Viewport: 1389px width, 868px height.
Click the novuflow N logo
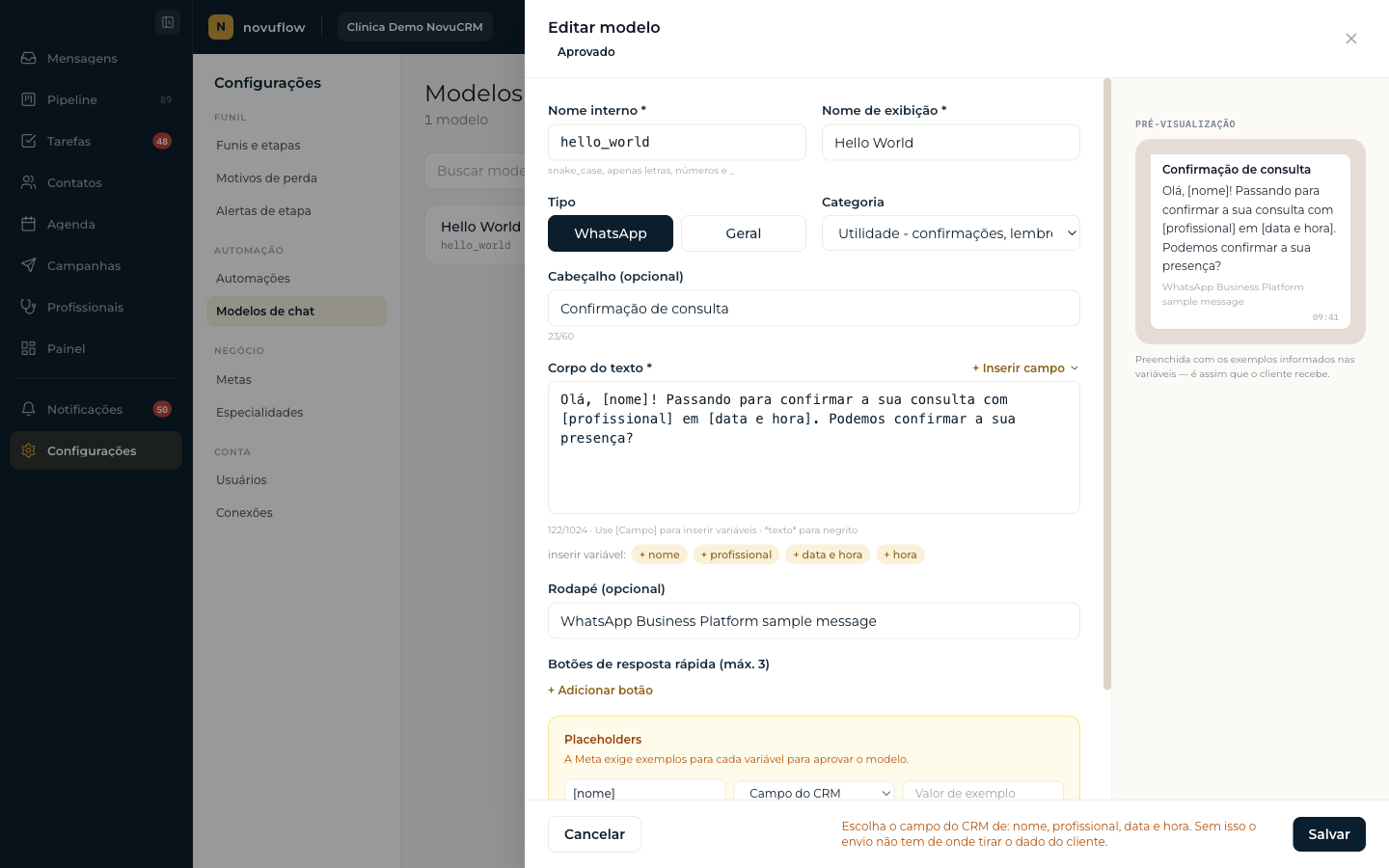click(x=221, y=27)
